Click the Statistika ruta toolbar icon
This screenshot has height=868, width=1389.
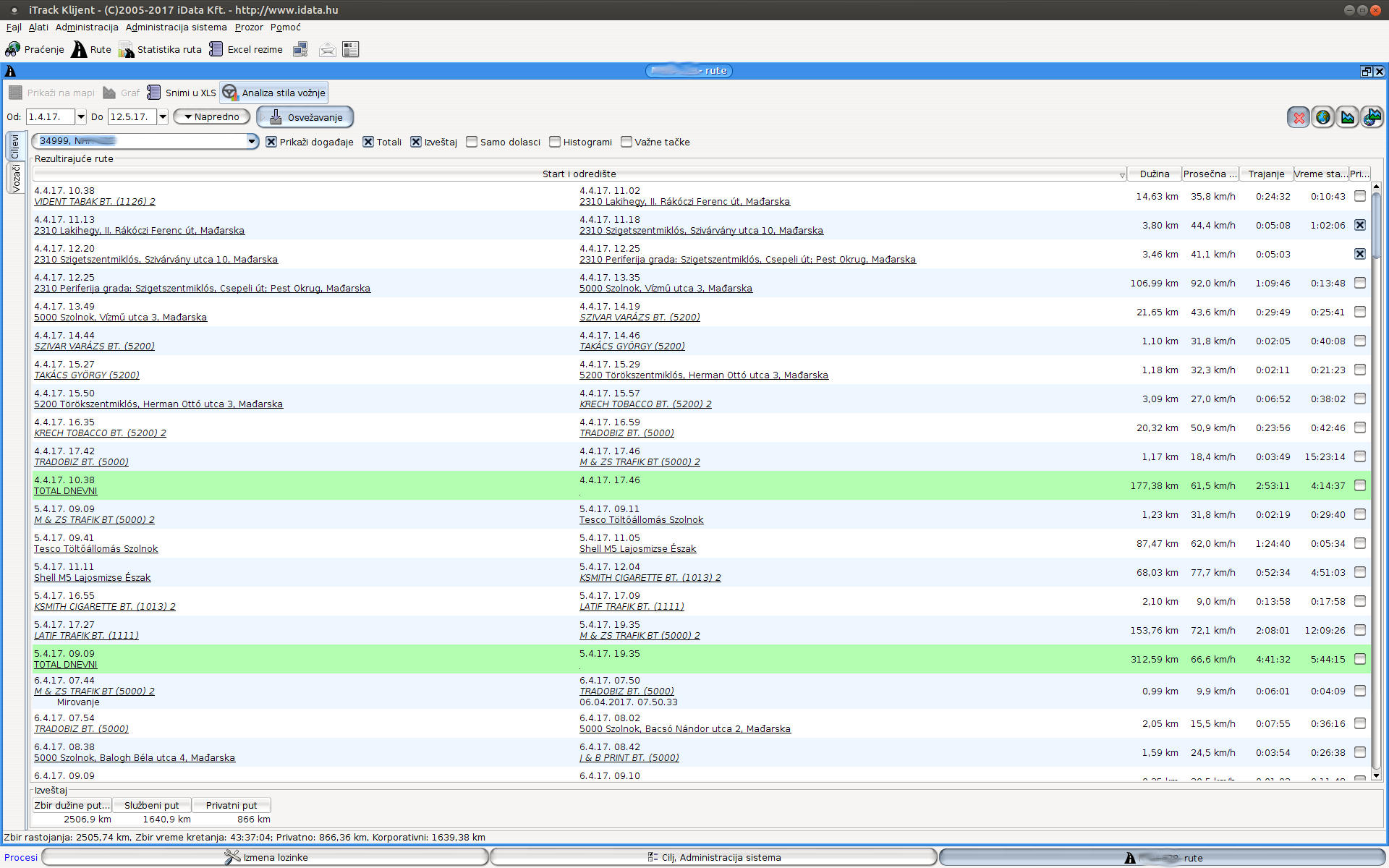[x=127, y=49]
